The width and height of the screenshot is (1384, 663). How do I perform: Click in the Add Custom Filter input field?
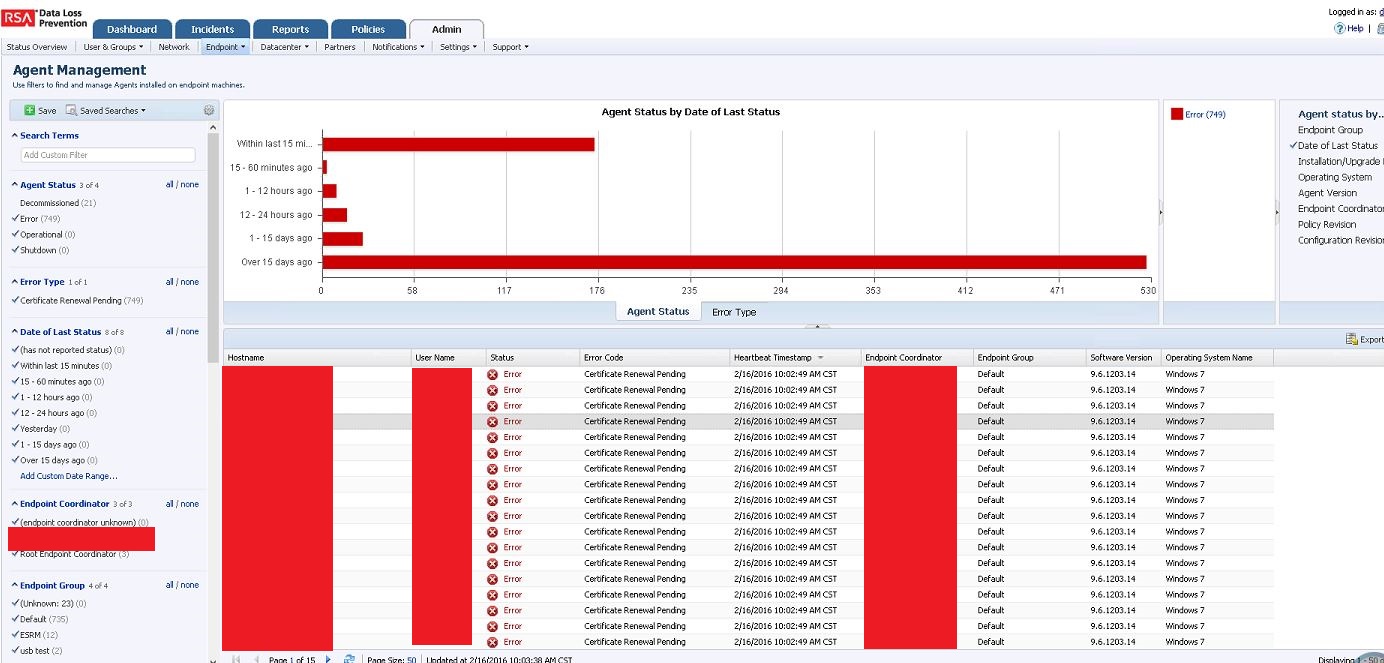pos(107,155)
